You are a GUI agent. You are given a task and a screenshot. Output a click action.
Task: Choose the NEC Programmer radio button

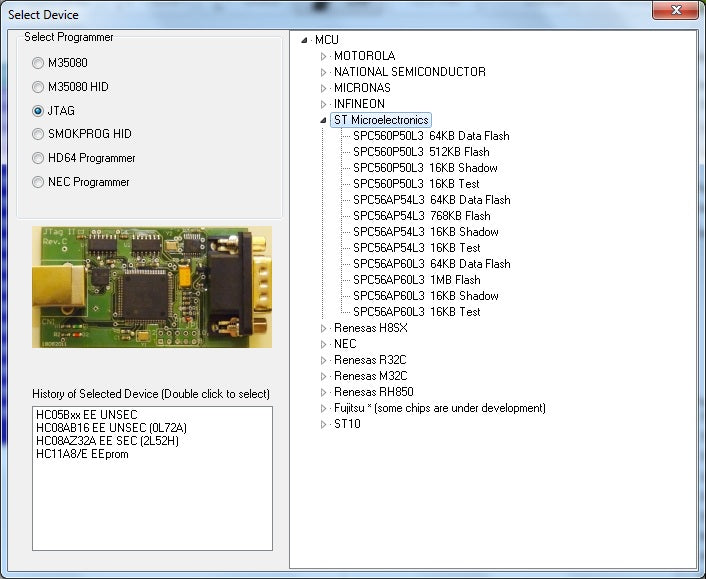tap(38, 182)
